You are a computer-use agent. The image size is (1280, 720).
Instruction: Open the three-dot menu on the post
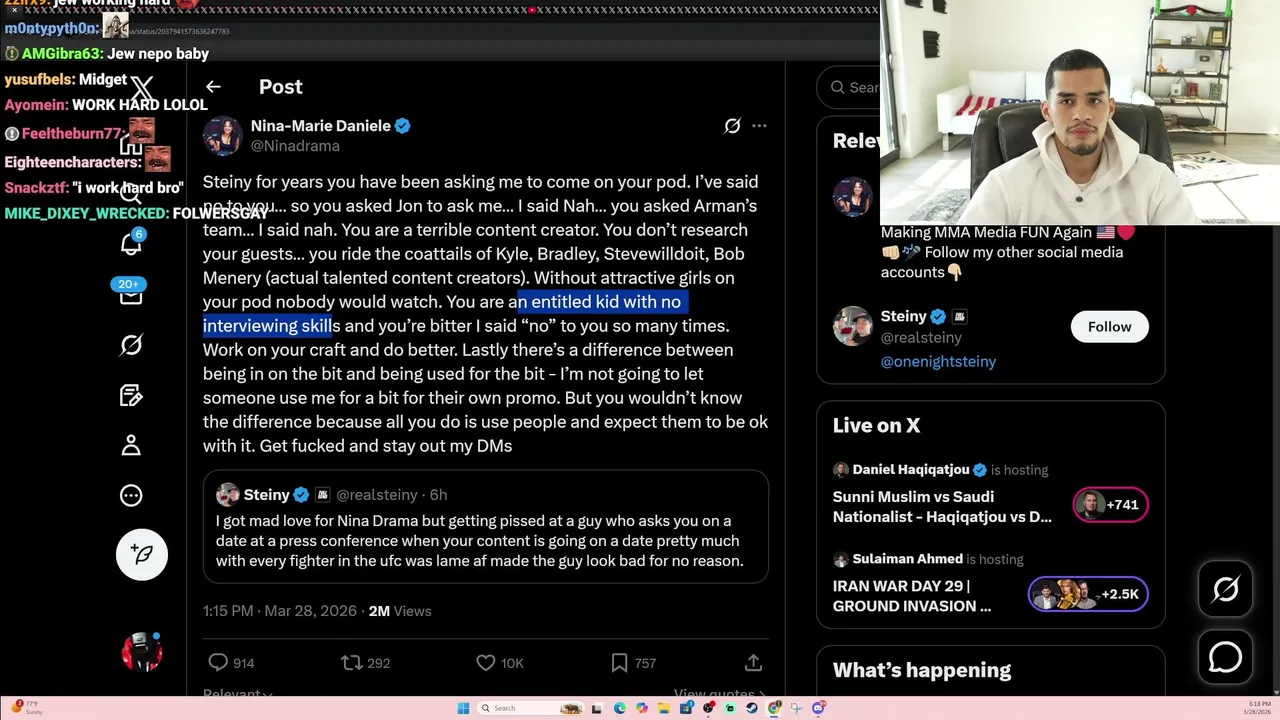[x=759, y=126]
